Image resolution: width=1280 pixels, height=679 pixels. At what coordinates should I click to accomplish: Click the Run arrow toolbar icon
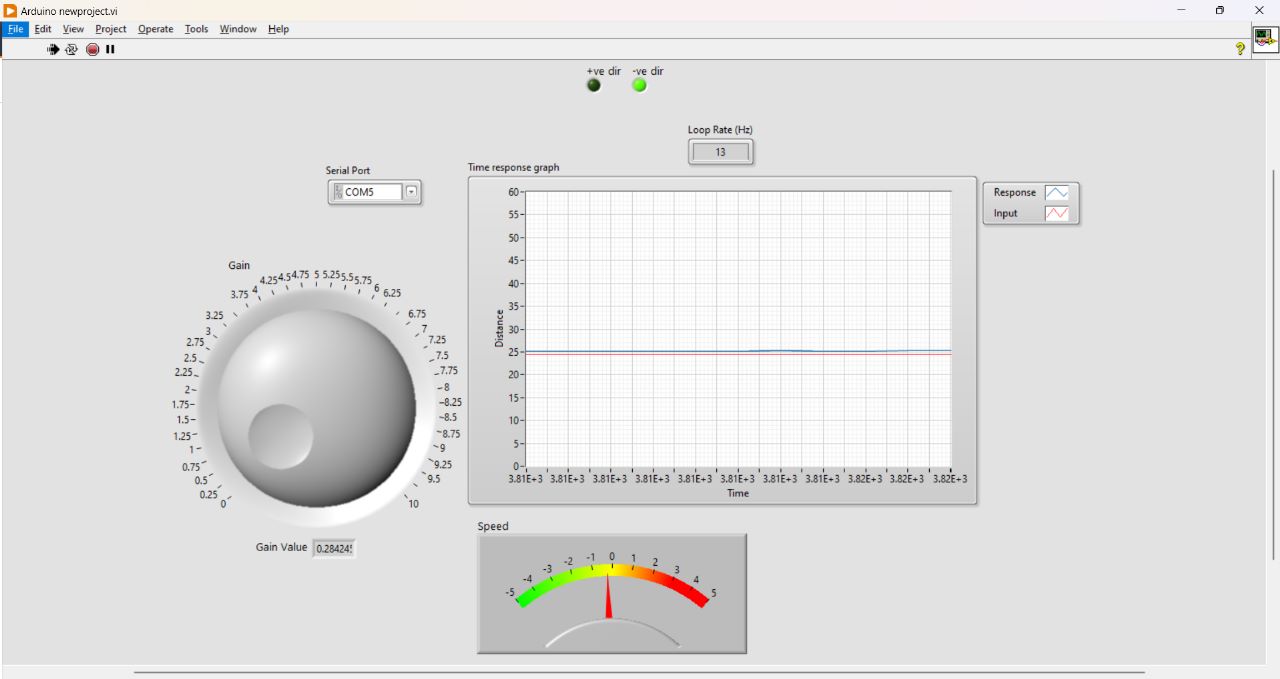53,49
